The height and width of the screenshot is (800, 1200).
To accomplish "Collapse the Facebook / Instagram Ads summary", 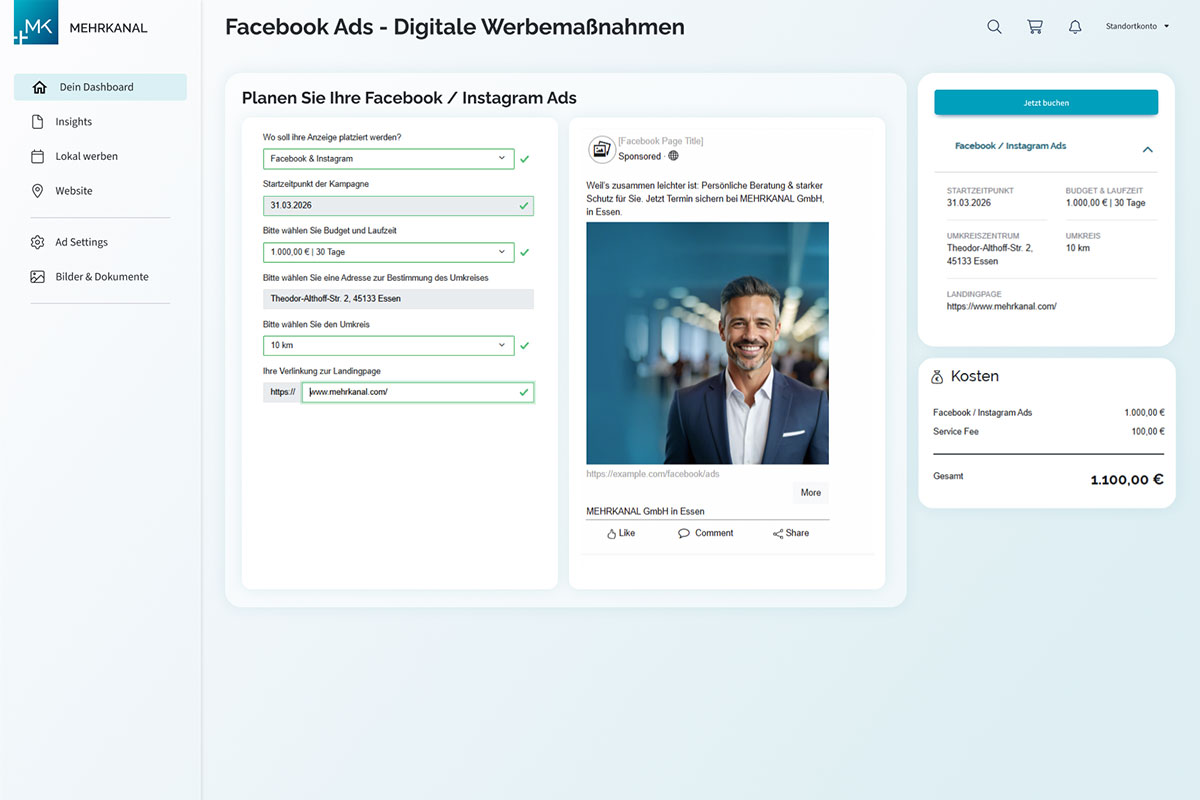I will pos(1147,149).
